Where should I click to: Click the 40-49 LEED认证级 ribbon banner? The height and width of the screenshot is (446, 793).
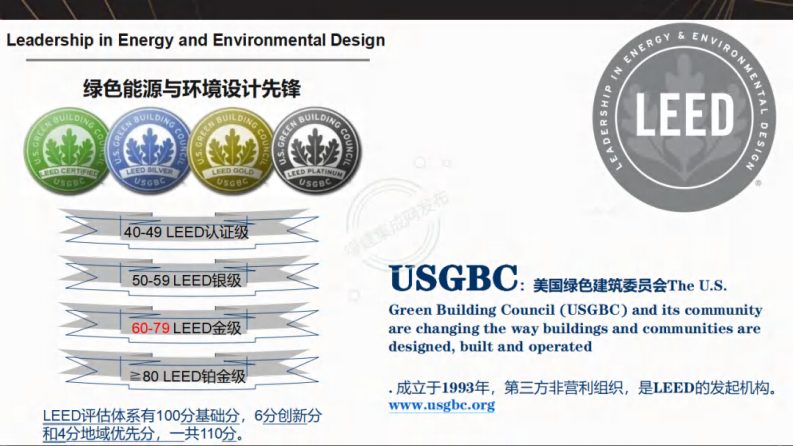point(188,229)
